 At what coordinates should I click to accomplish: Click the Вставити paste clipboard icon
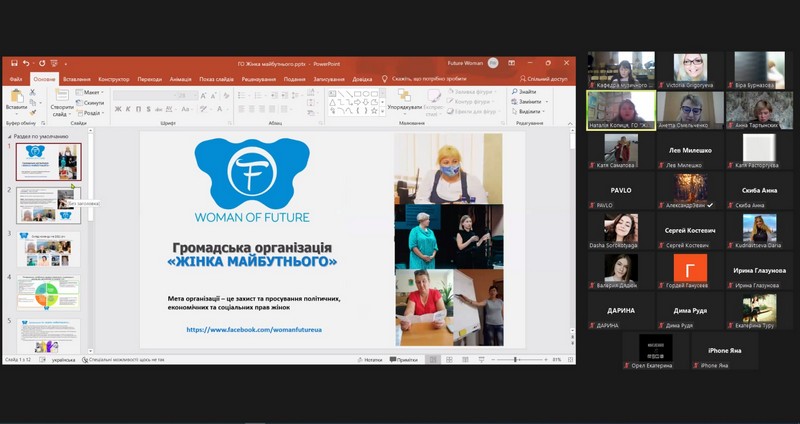pyautogui.click(x=17, y=96)
